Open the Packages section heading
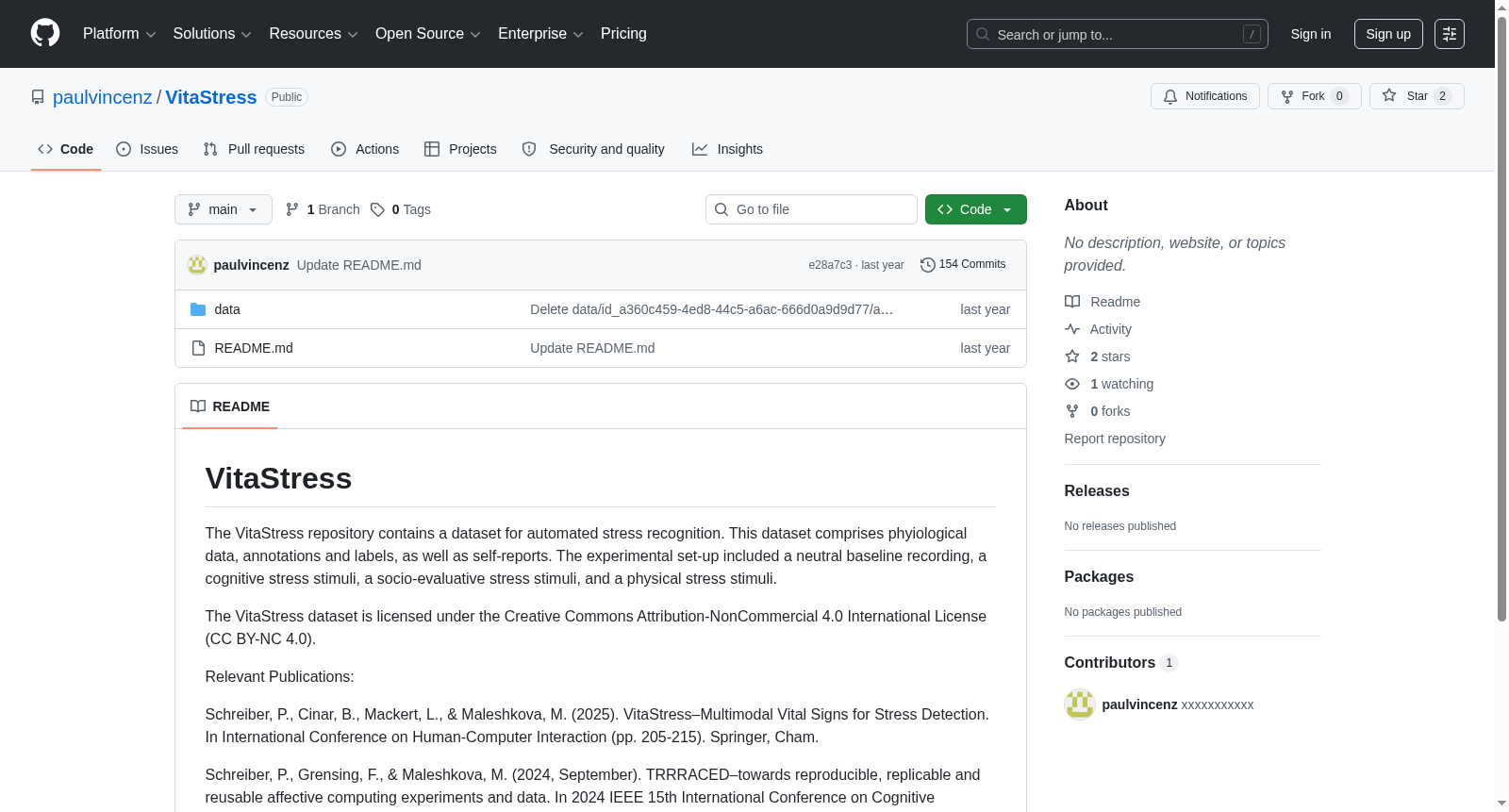 point(1099,577)
